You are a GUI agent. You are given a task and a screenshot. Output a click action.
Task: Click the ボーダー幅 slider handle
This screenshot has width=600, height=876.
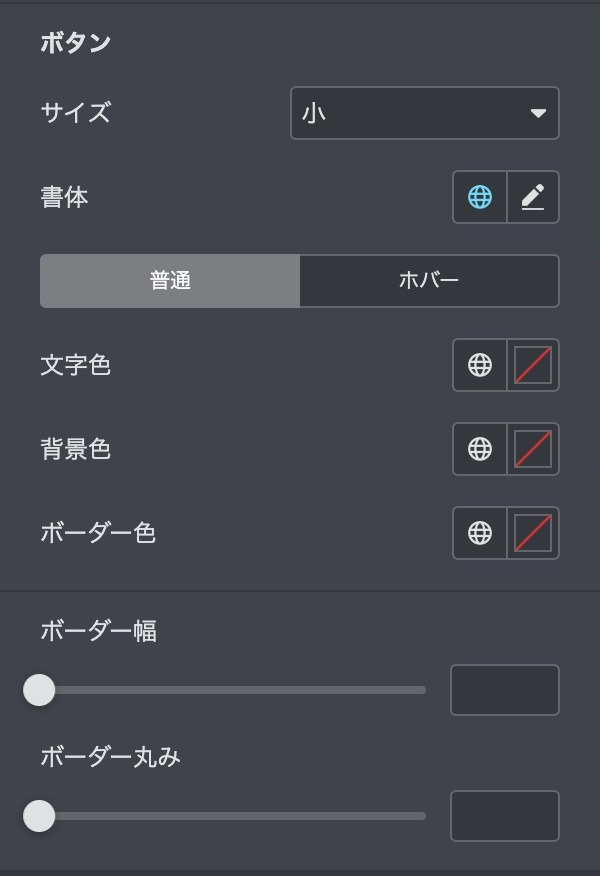tap(39, 690)
